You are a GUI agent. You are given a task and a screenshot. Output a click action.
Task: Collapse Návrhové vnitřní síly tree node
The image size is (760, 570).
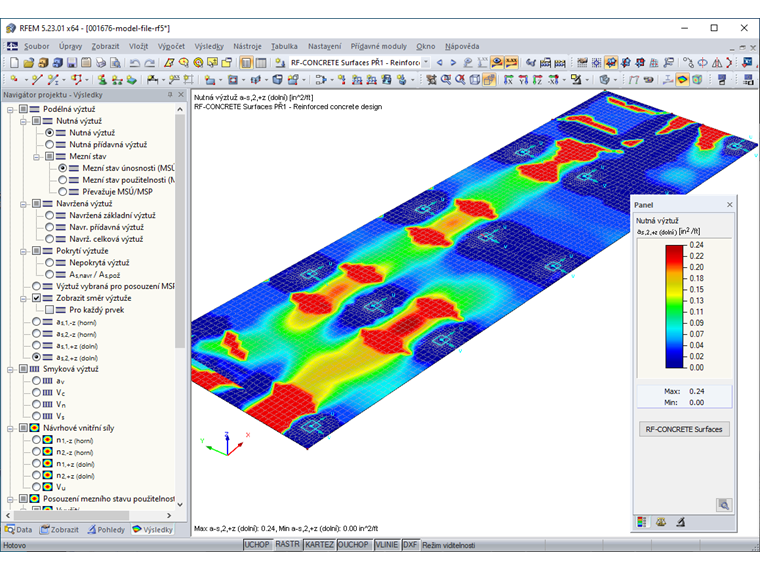click(x=10, y=428)
